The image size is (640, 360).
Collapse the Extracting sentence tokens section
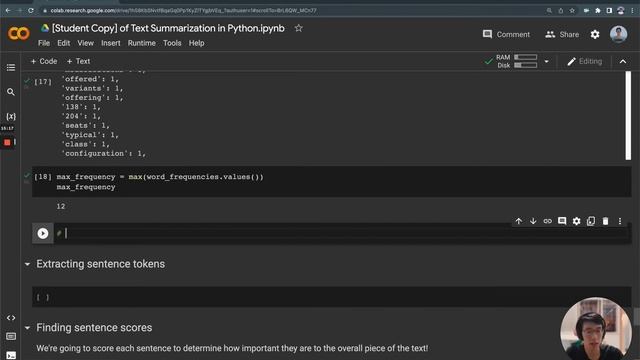tap(27, 264)
